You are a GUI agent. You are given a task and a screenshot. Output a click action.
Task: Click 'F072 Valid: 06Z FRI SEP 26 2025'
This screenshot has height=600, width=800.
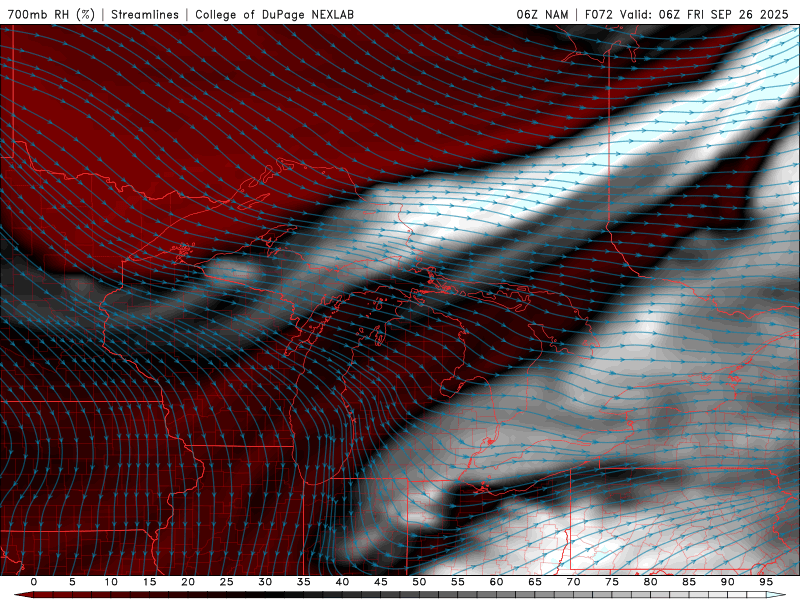click(x=687, y=14)
